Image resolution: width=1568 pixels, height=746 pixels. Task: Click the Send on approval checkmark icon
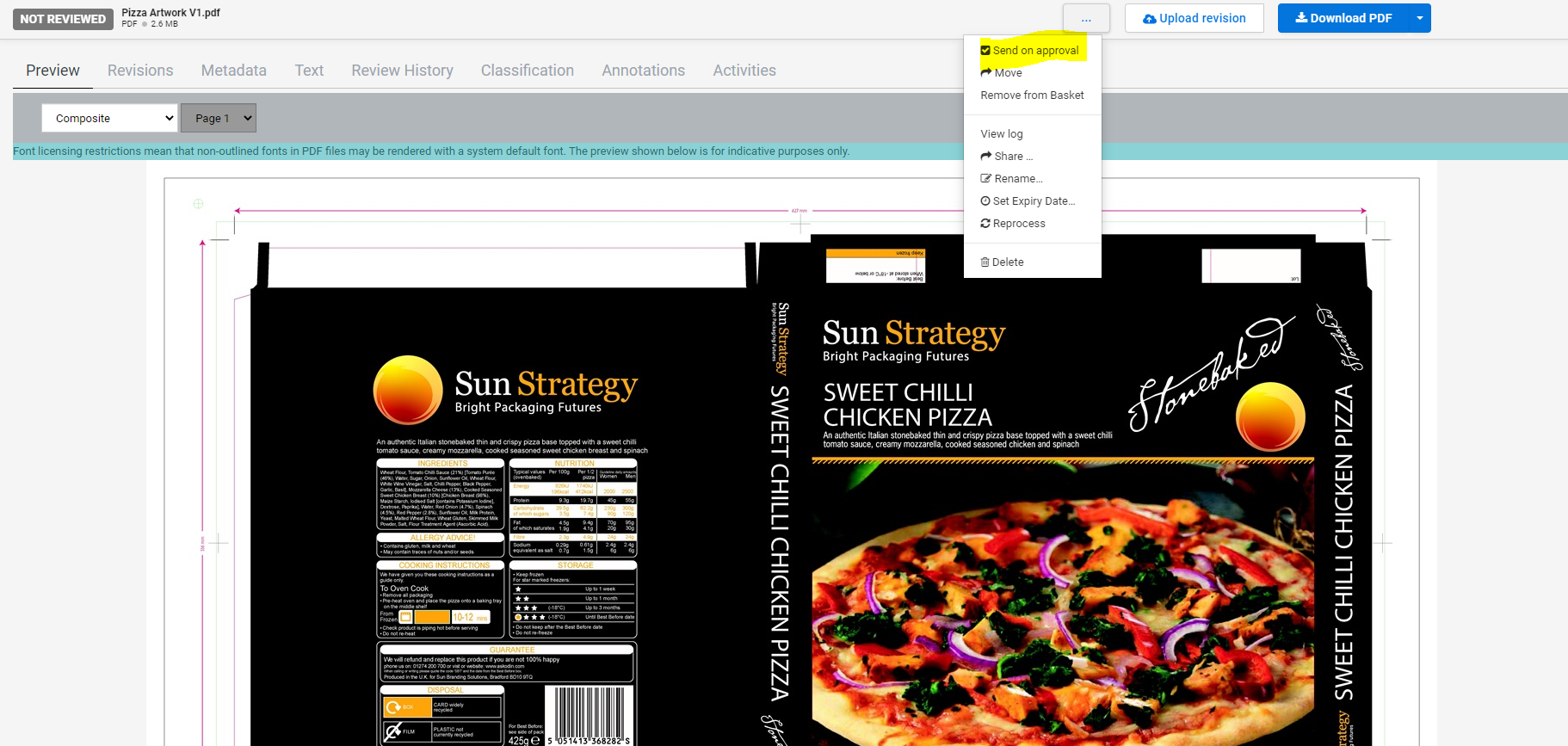pos(985,50)
